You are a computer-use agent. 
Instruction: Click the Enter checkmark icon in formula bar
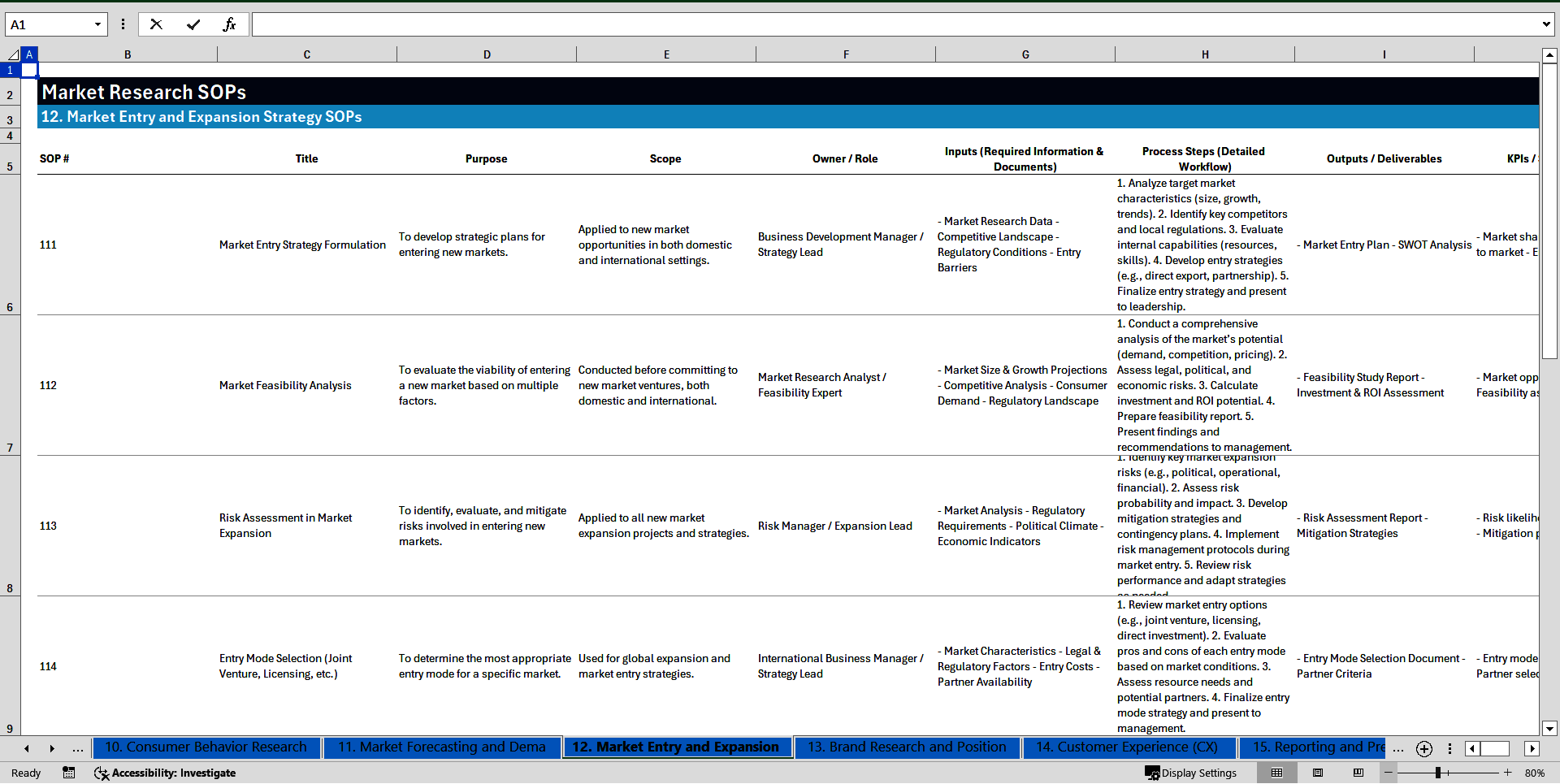point(193,24)
